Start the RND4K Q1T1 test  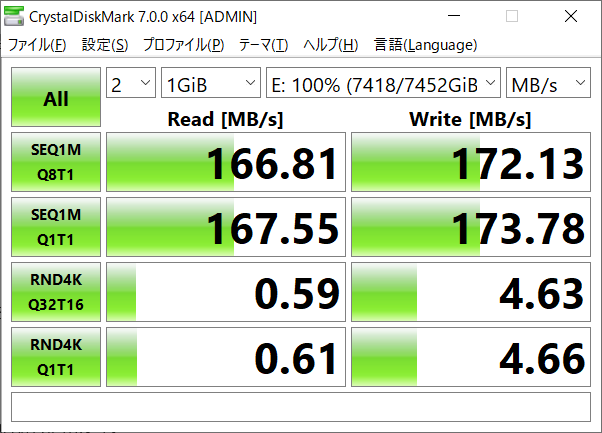(56, 357)
